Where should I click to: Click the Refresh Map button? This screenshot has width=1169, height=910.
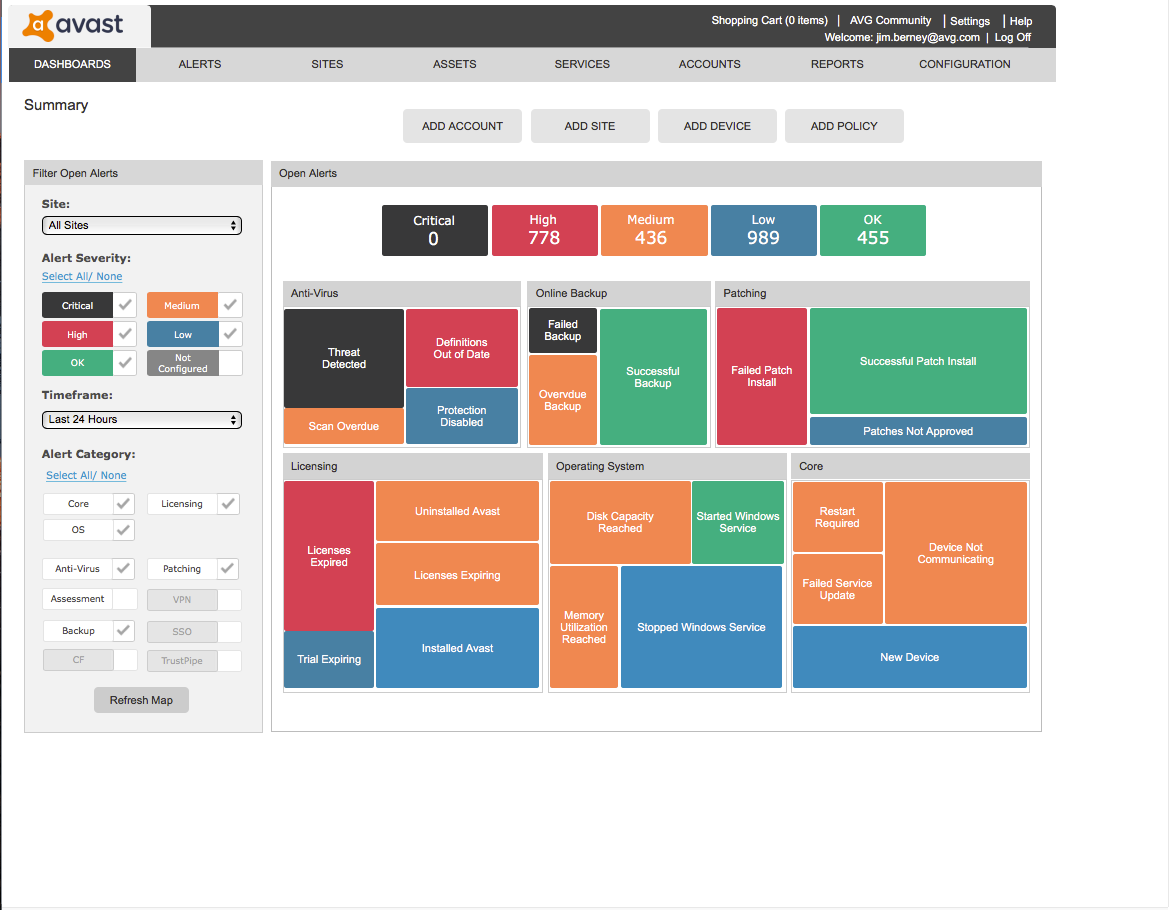click(141, 700)
